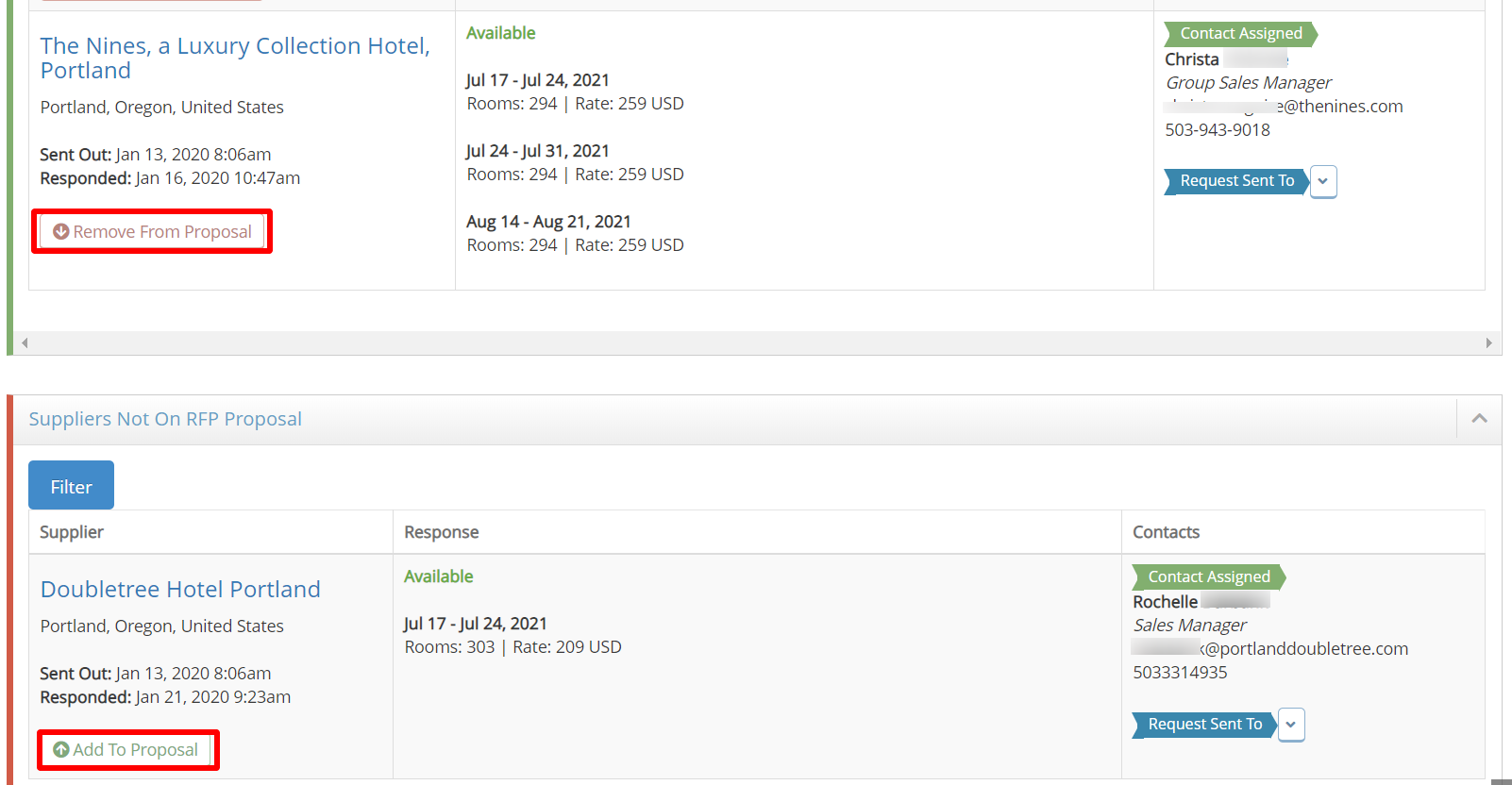Open the Doubletree Hotel Portland link
The image size is (1512, 785).
(180, 590)
